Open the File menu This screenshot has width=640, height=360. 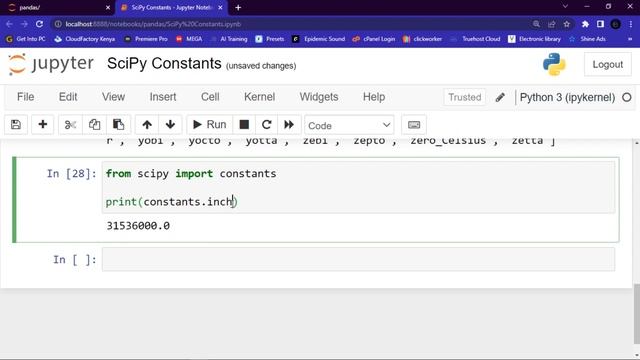[25, 97]
